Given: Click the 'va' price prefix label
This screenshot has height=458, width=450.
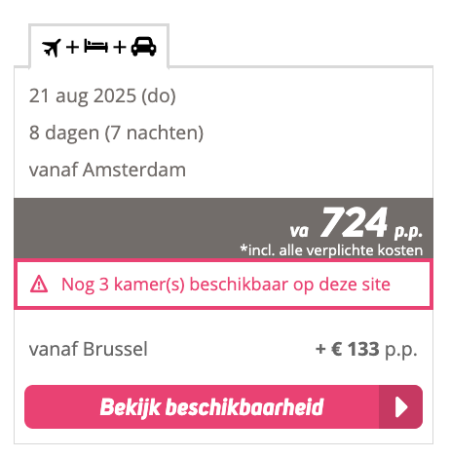Looking at the screenshot, I should pos(299,231).
